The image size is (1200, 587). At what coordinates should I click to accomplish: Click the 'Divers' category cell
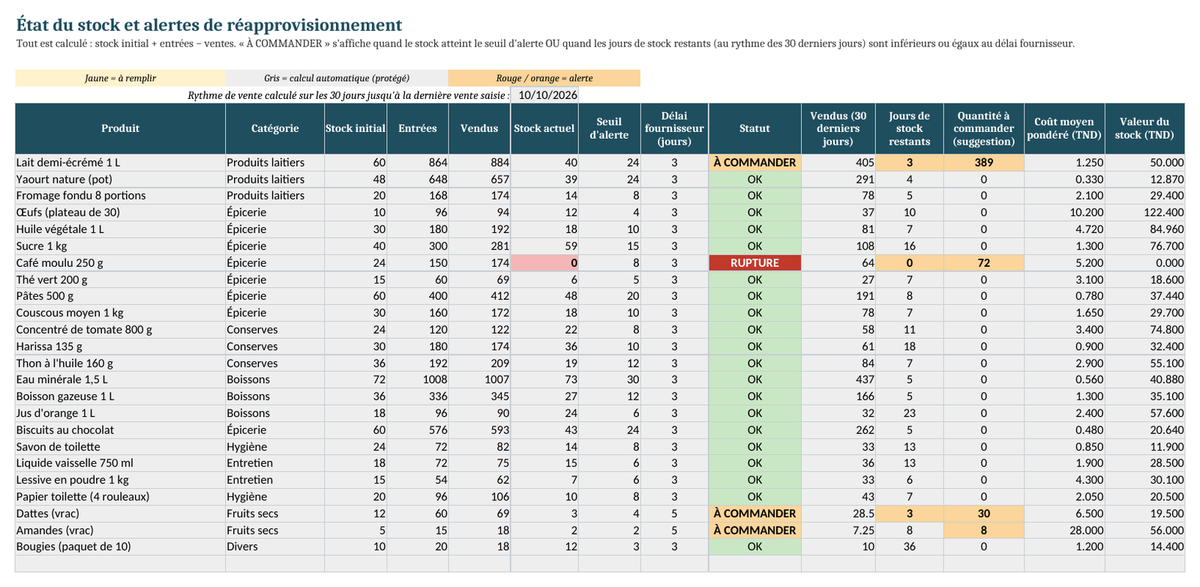tap(275, 547)
